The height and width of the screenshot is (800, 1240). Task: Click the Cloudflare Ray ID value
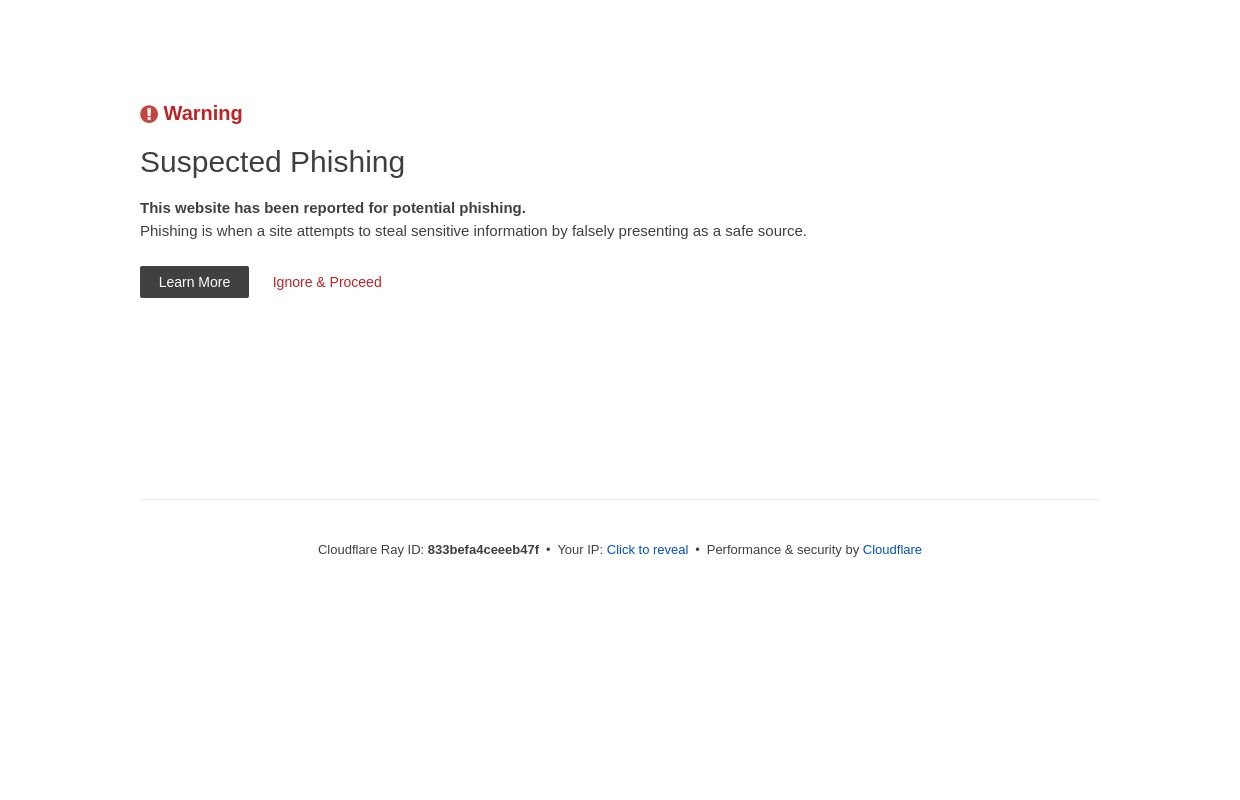click(x=483, y=549)
